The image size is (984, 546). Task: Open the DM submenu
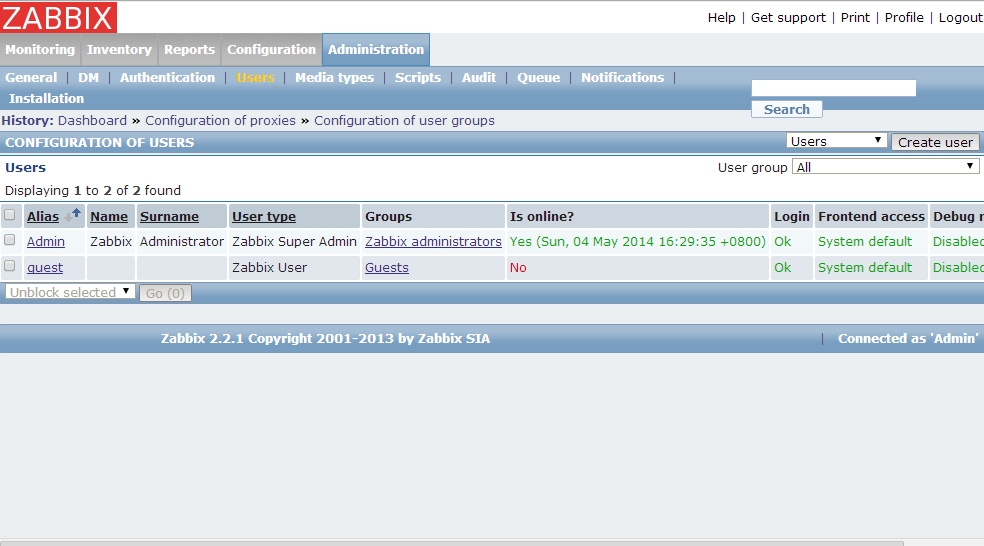click(x=88, y=78)
